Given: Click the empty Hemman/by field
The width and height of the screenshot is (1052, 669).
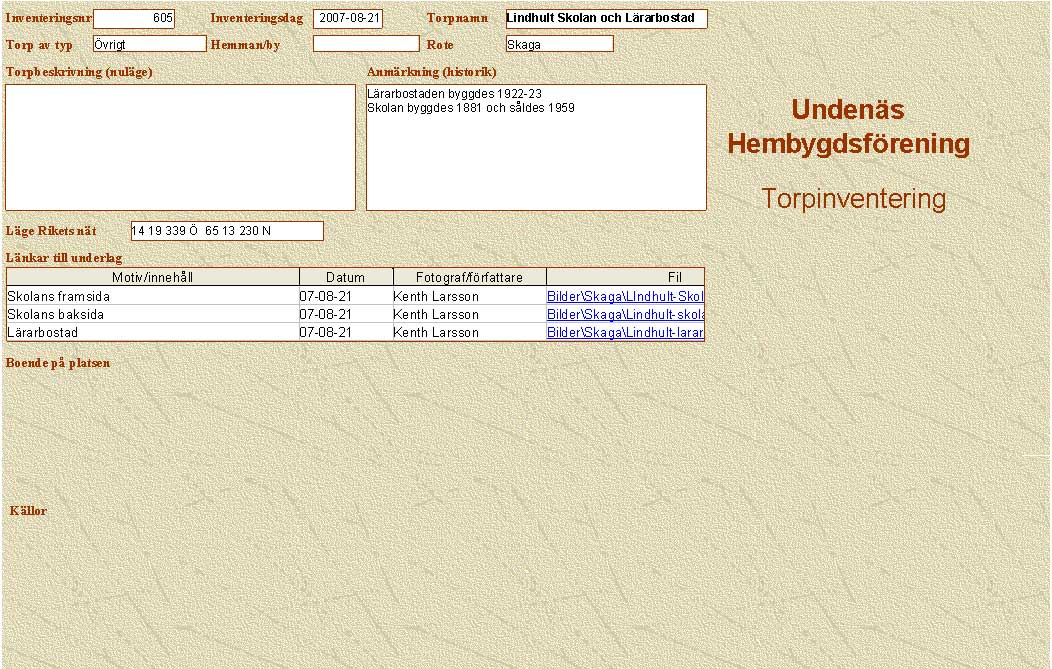Looking at the screenshot, I should click(366, 44).
